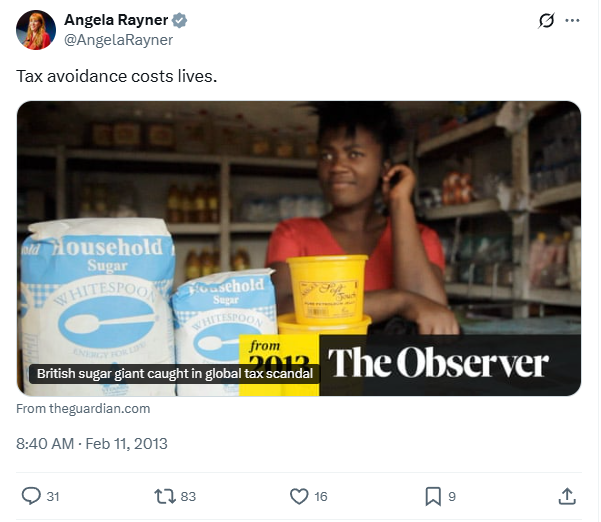Click the Grok slashed-circle icon
The image size is (601, 522).
pyautogui.click(x=546, y=20)
